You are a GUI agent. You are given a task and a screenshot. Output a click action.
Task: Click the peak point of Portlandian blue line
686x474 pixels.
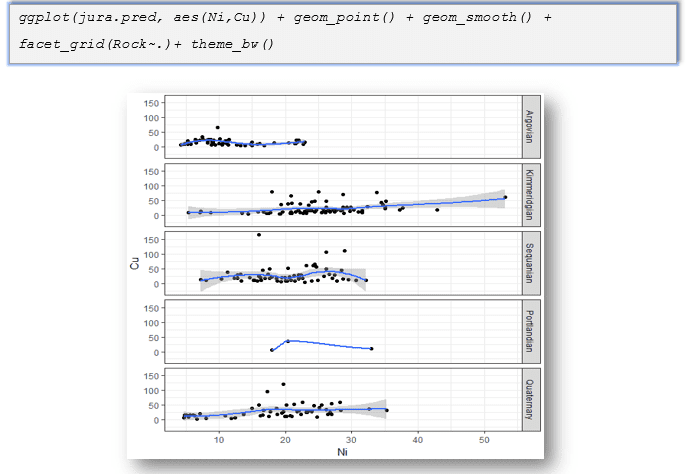288,341
